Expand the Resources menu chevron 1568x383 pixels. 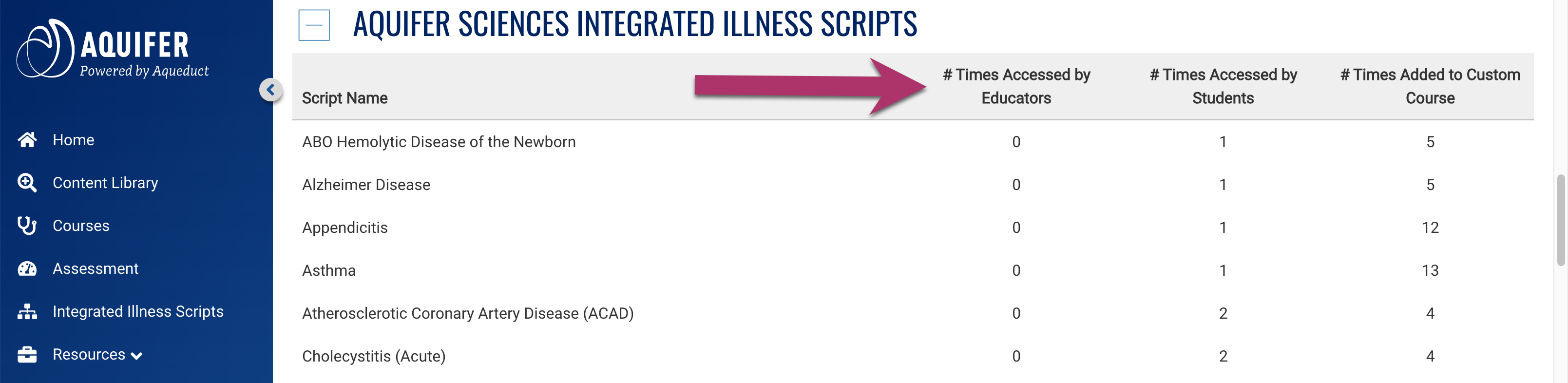pyautogui.click(x=137, y=356)
